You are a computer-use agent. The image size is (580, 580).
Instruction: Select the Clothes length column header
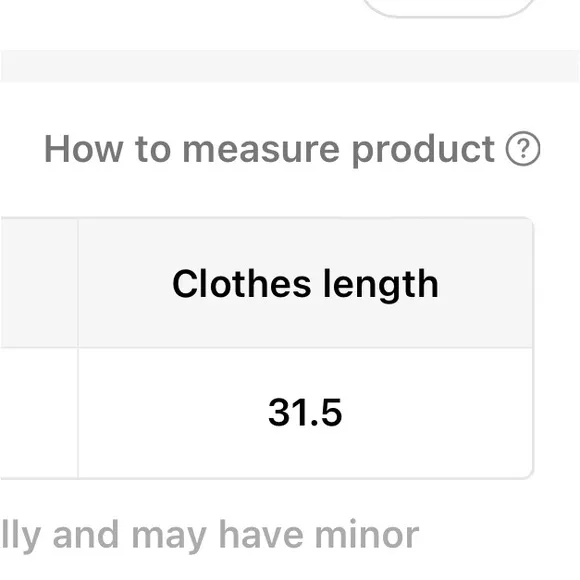tap(306, 283)
